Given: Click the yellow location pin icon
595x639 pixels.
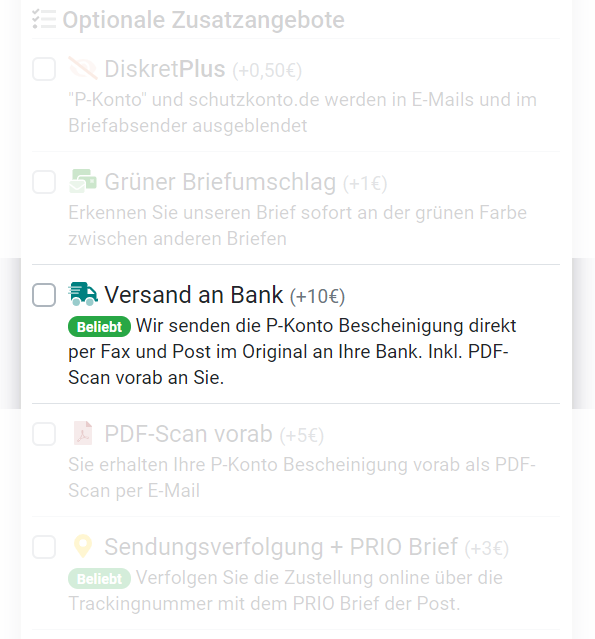Looking at the screenshot, I should (x=83, y=546).
